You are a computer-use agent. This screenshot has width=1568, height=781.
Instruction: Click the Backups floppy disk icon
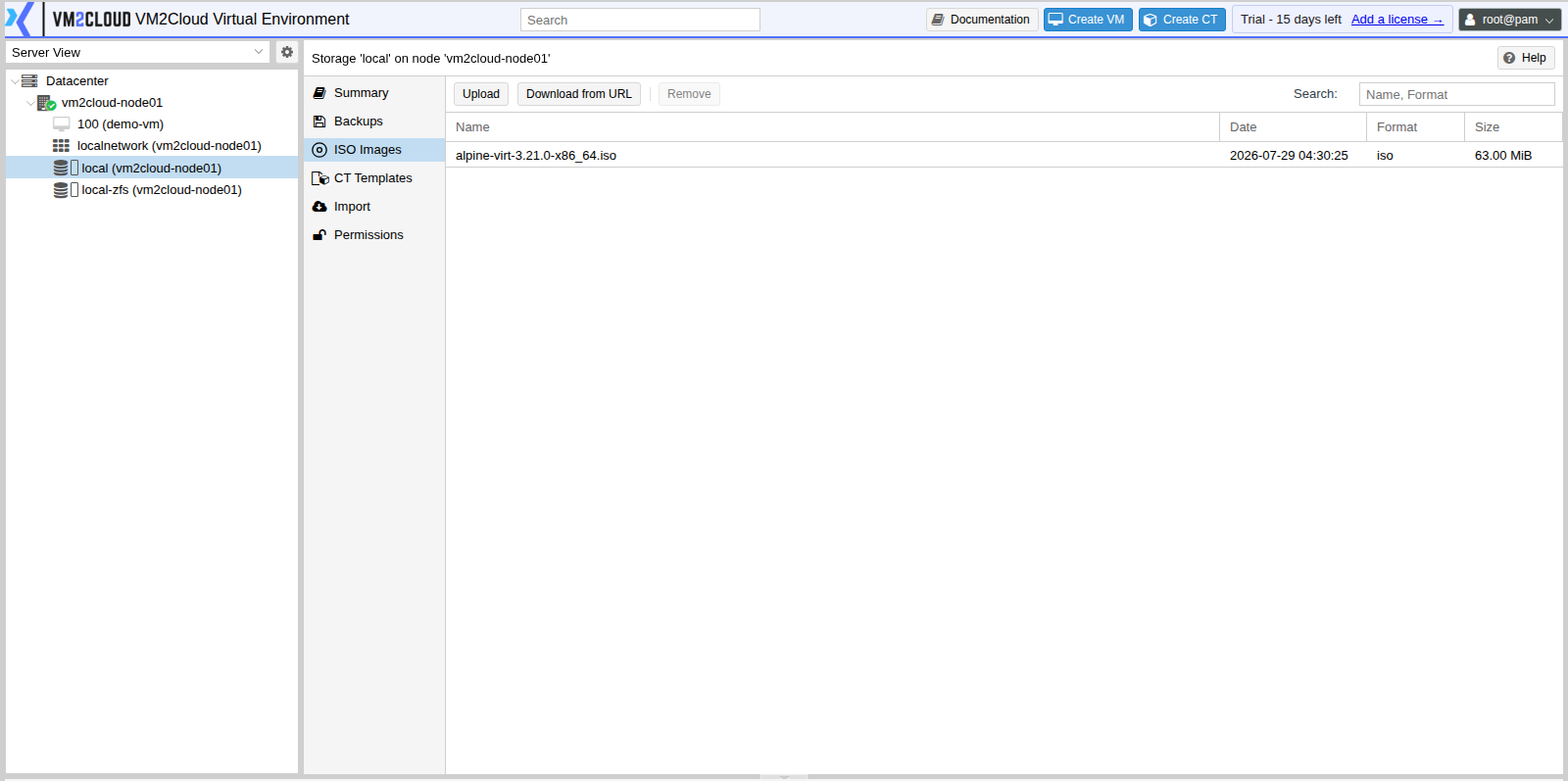click(319, 122)
